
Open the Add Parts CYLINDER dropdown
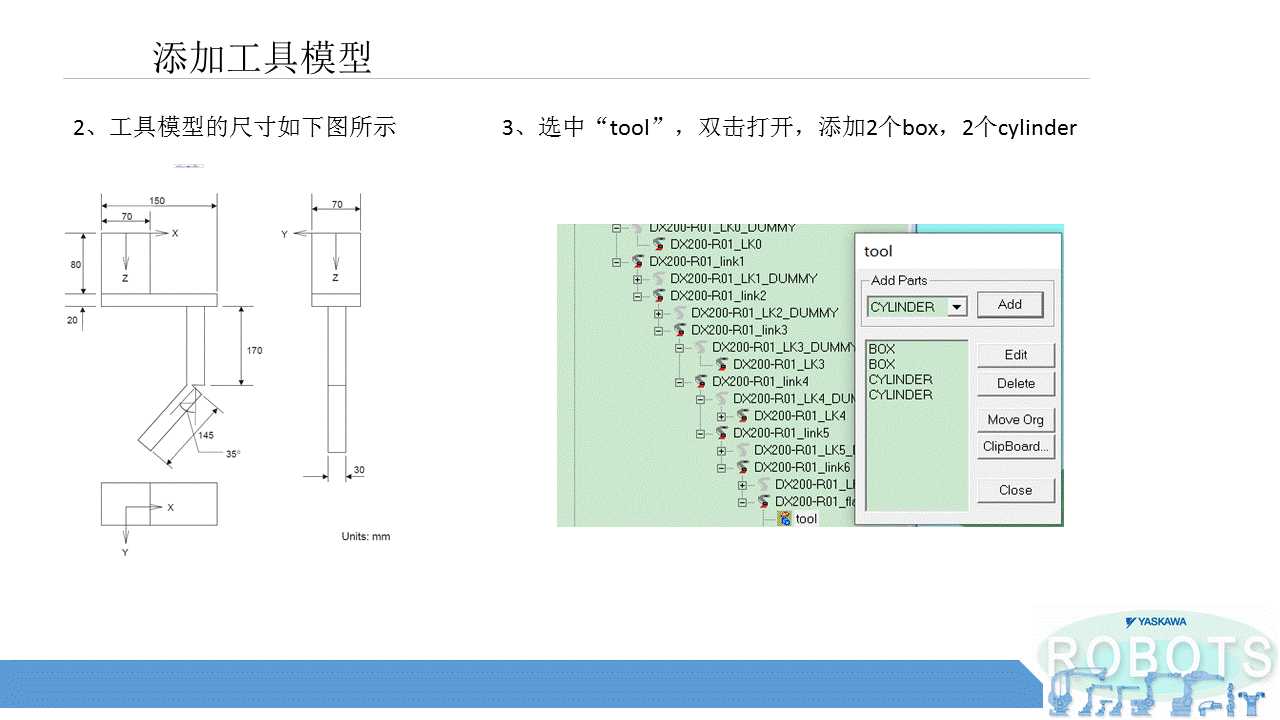pyautogui.click(x=957, y=307)
